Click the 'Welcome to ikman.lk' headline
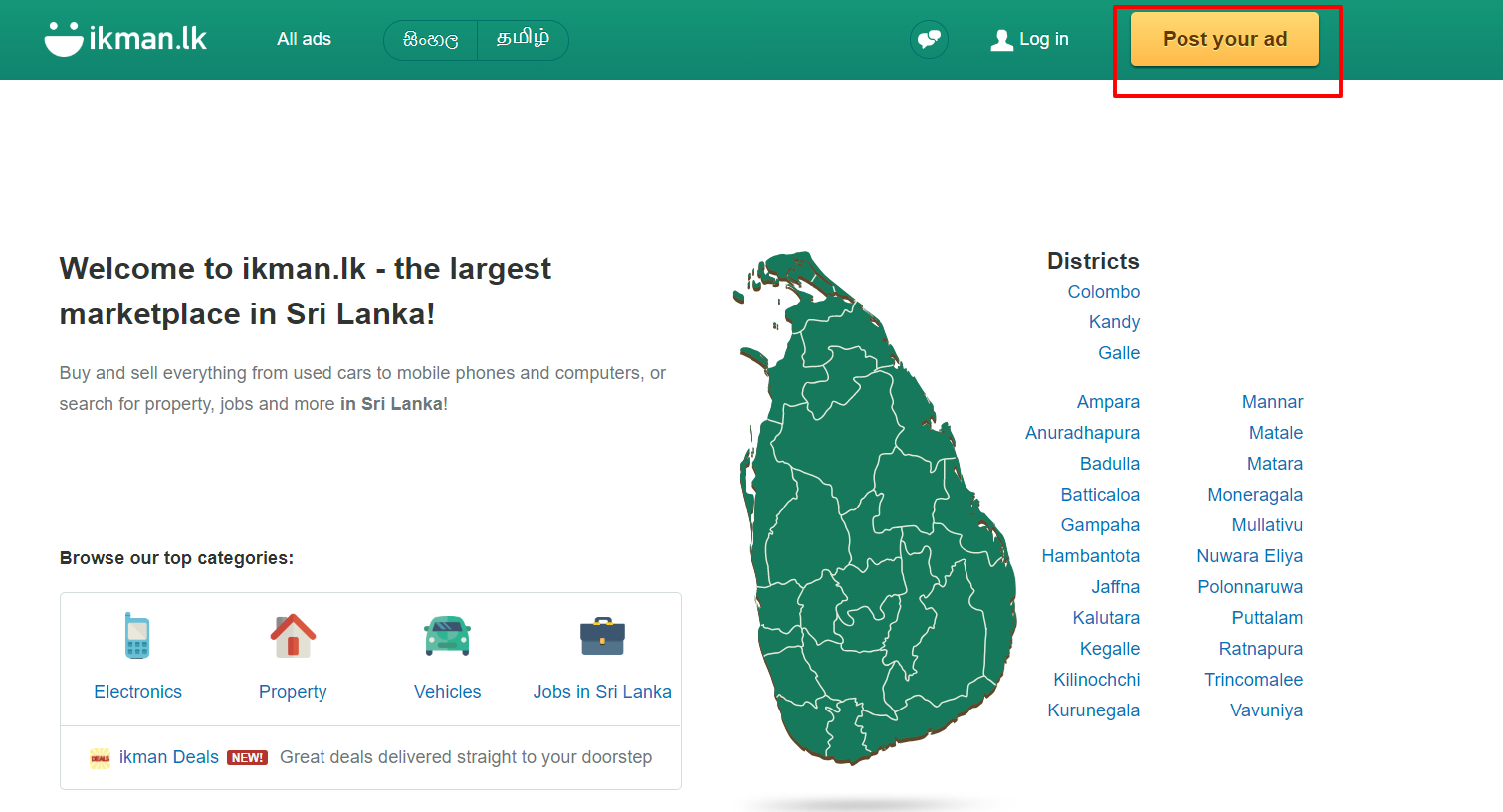This screenshot has width=1503, height=812. click(x=305, y=291)
